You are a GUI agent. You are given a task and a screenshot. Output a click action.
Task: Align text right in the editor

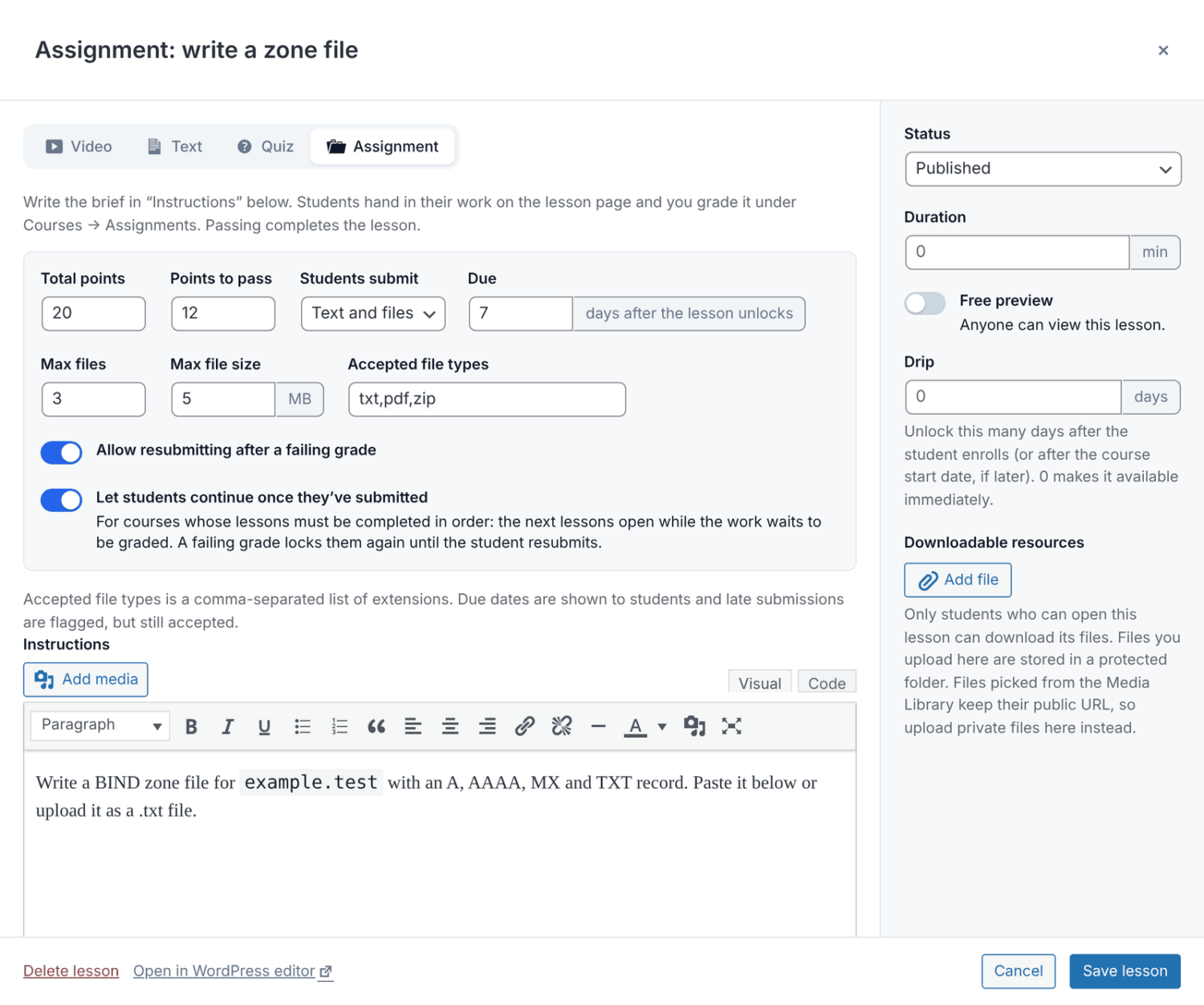click(487, 726)
